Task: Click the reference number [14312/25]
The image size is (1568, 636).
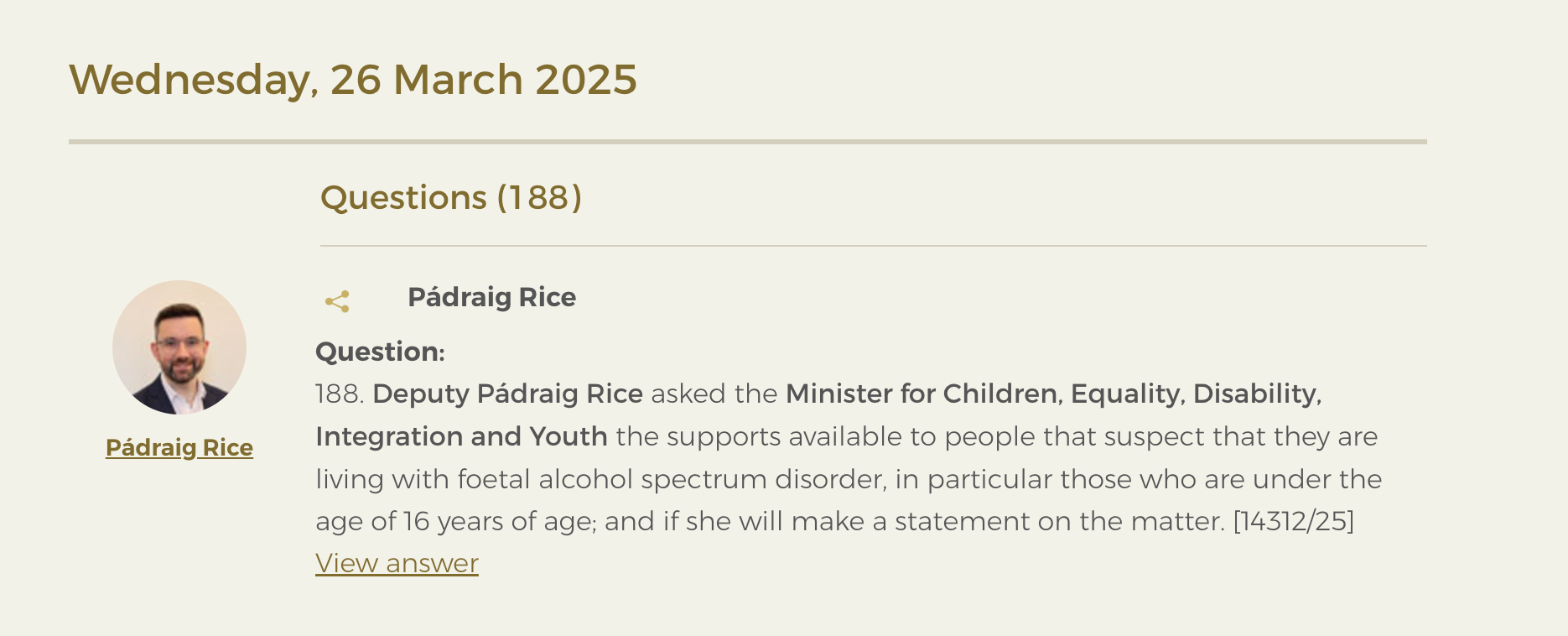Action: (1294, 521)
